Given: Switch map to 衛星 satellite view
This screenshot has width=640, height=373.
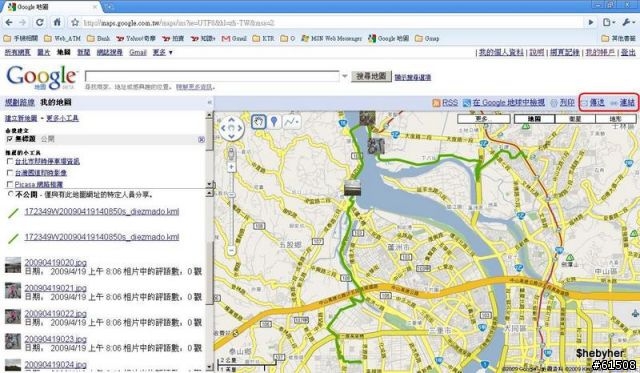Looking at the screenshot, I should tap(575, 119).
